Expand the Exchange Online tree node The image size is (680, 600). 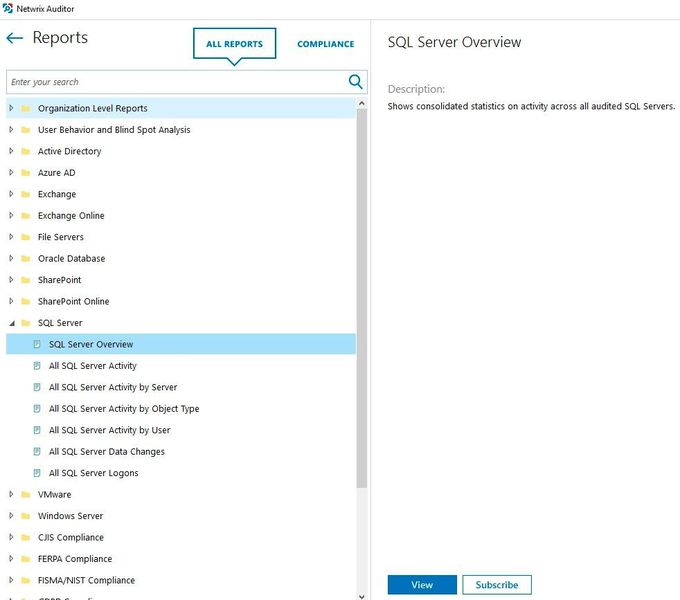11,215
